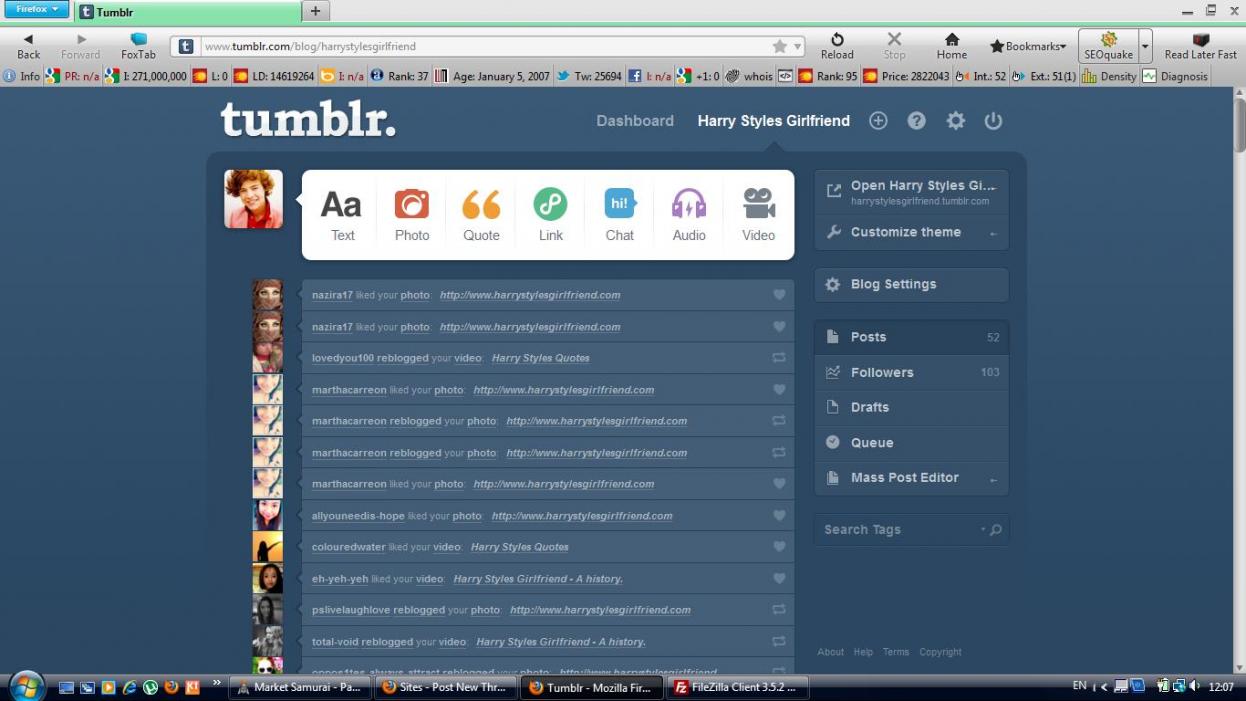Image resolution: width=1246 pixels, height=701 pixels.
Task: Create a new Audio post
Action: click(x=689, y=215)
